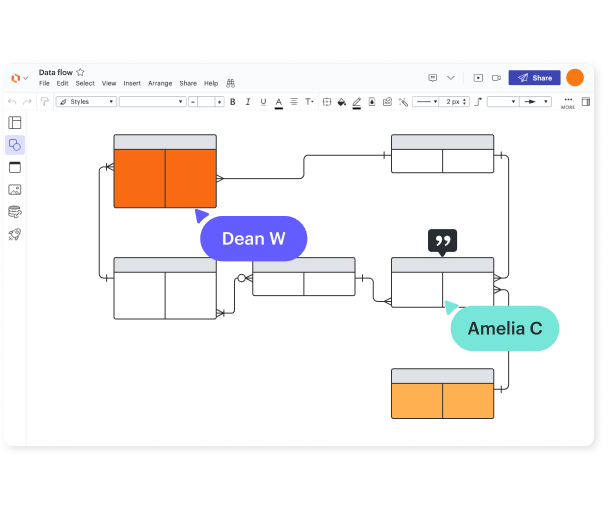Screen dimensions: 608x509
Task: Open the Styles dropdown
Action: tap(86, 102)
